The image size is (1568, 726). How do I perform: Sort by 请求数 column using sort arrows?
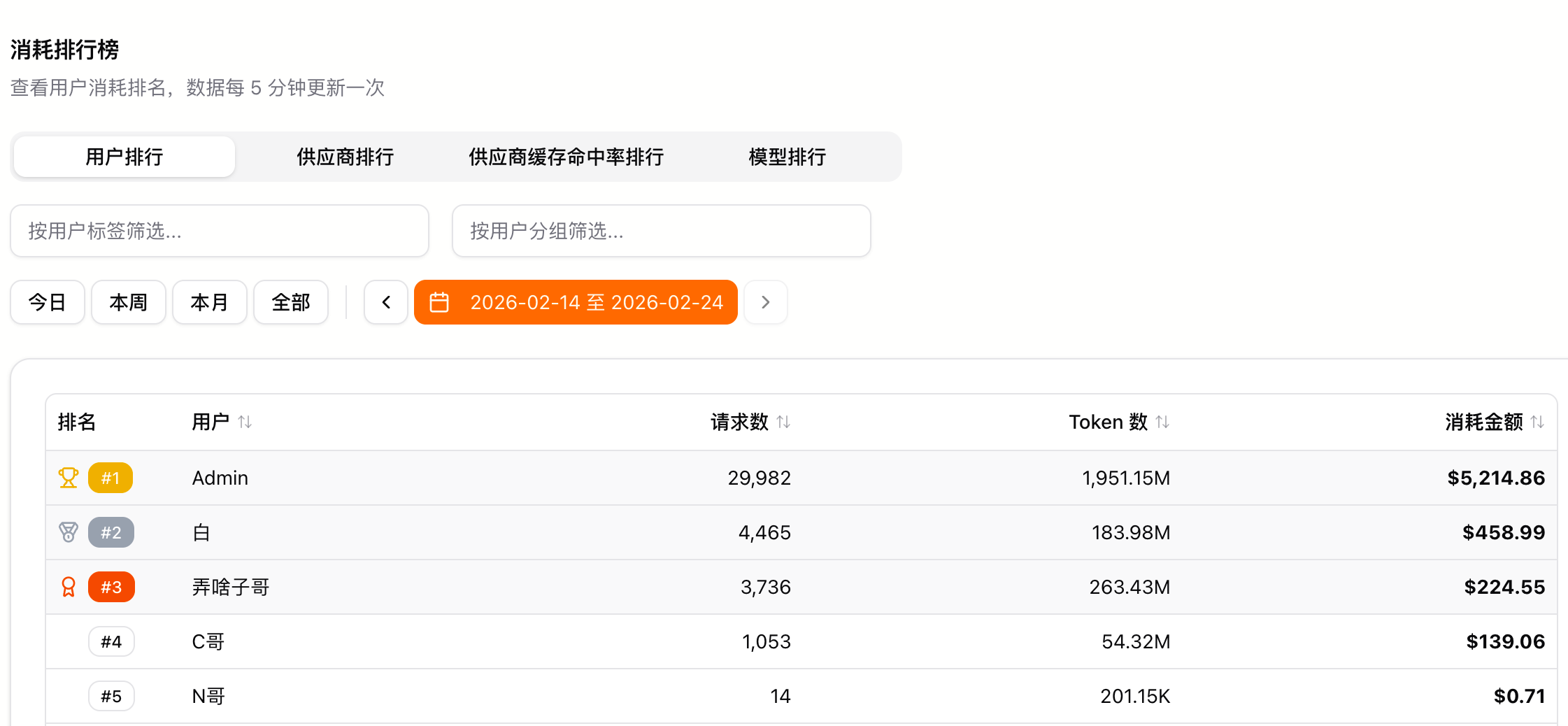[x=783, y=422]
